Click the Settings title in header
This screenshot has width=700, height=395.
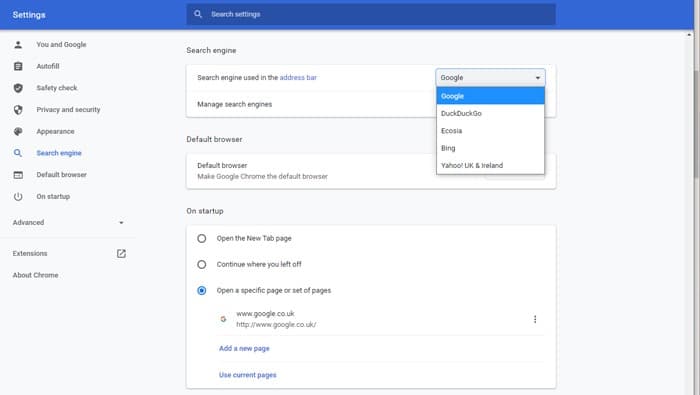point(29,15)
